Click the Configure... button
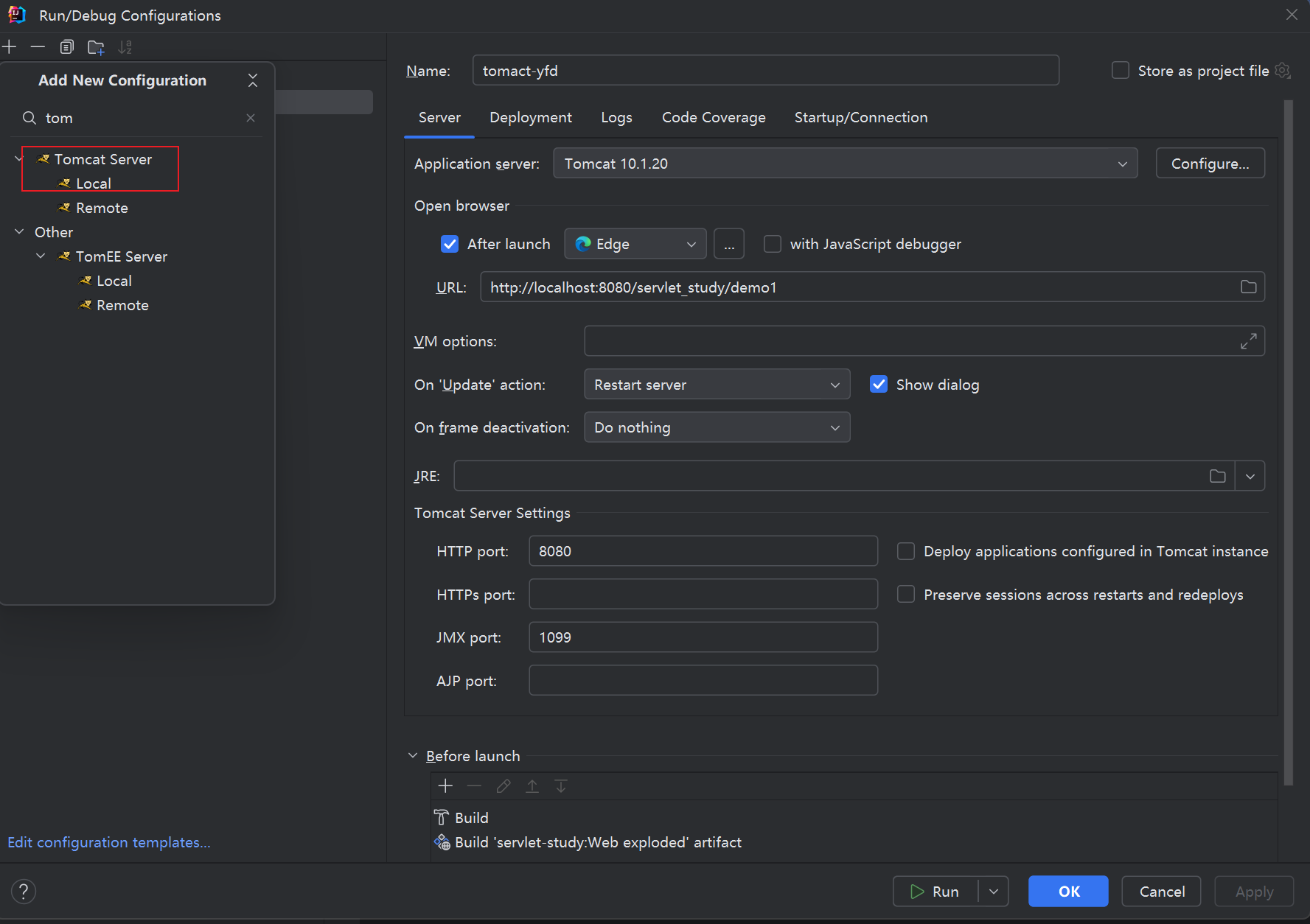The height and width of the screenshot is (924, 1310). coord(1210,164)
